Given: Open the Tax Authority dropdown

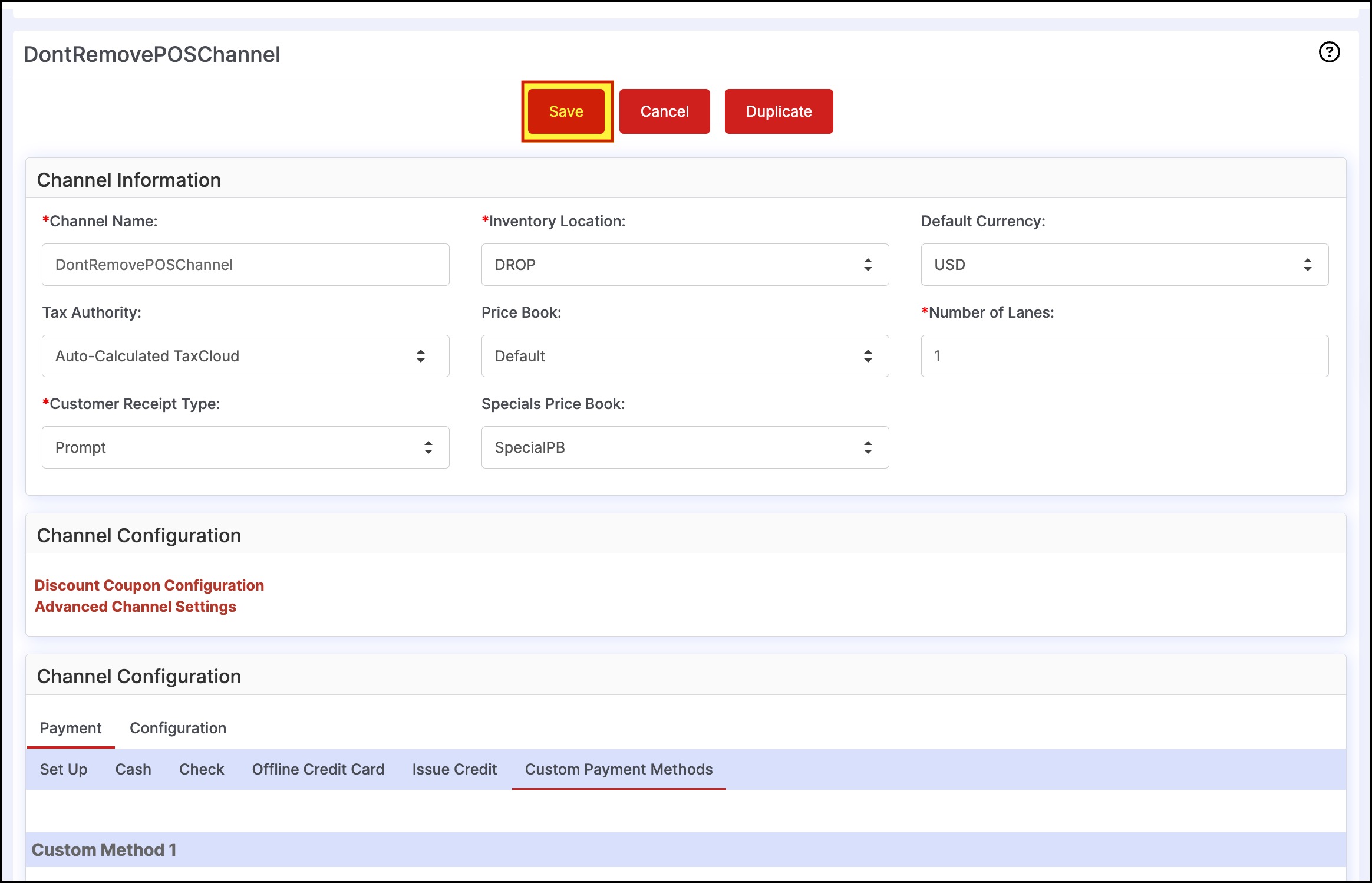Looking at the screenshot, I should point(245,356).
